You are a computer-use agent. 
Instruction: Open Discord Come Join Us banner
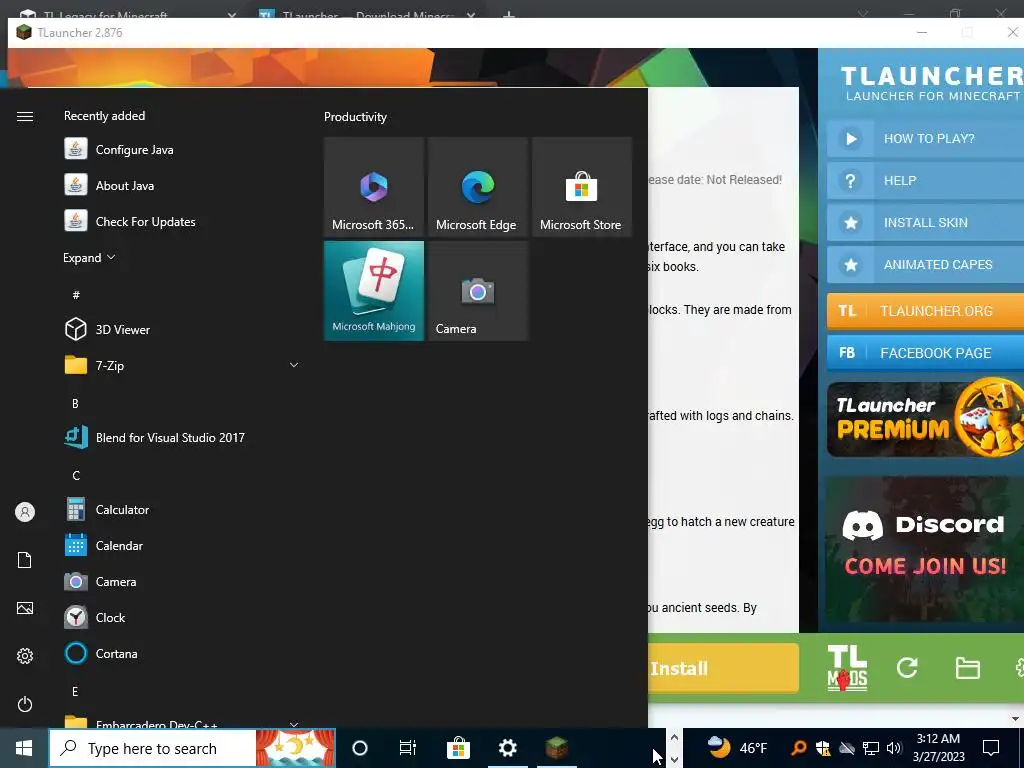[925, 549]
